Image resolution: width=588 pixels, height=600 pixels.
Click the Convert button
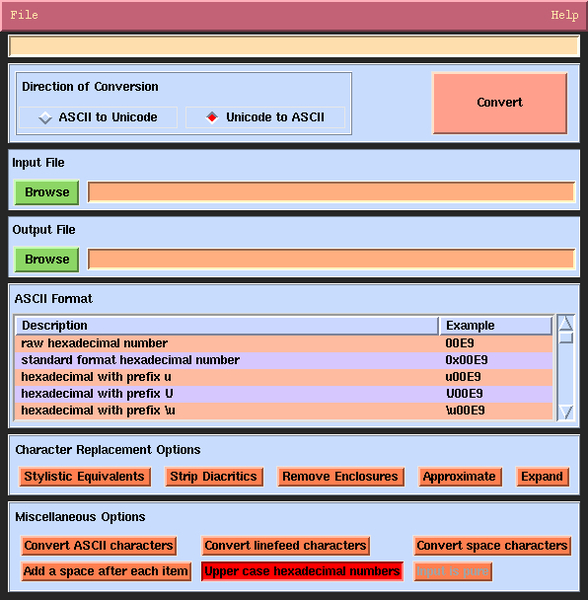[500, 103]
